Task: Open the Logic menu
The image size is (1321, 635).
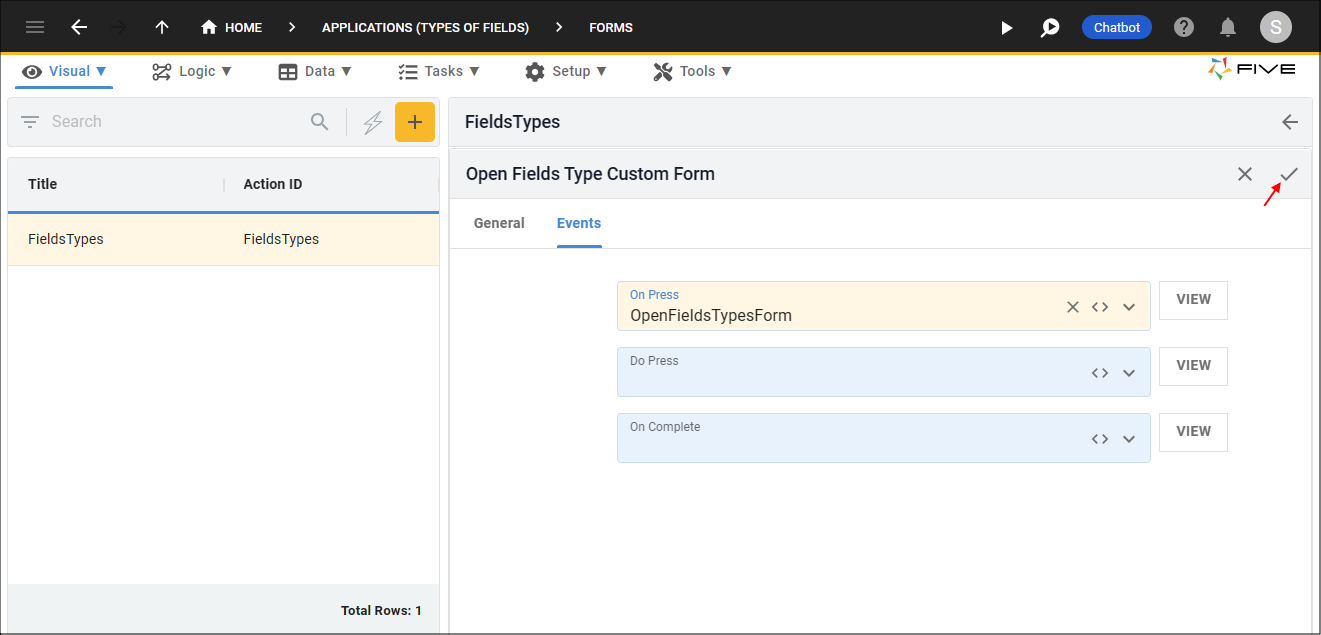Action: [x=192, y=71]
